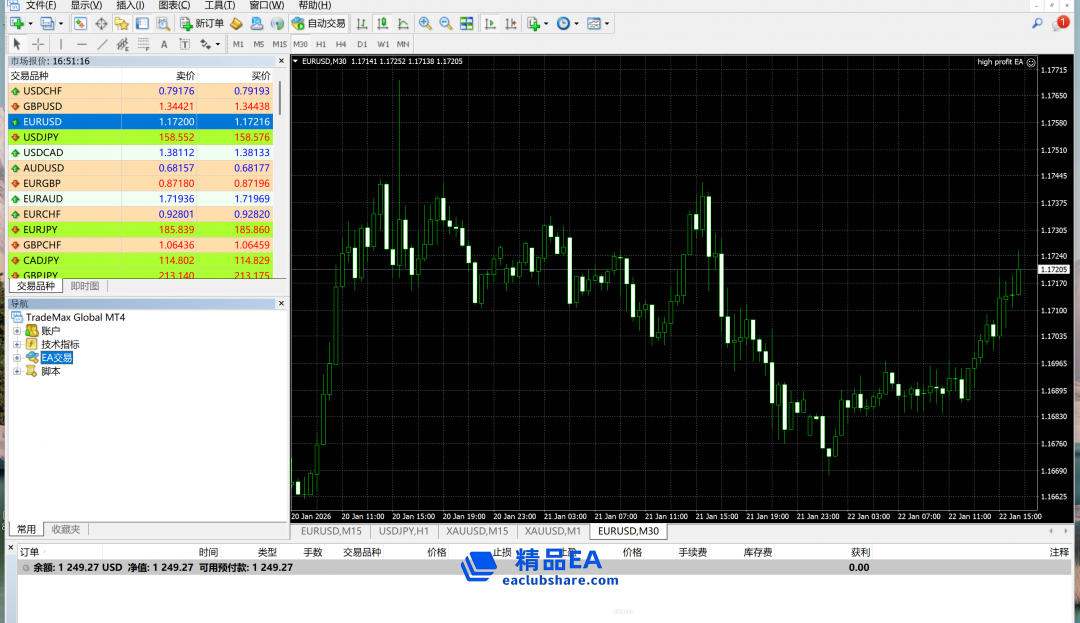This screenshot has height=623, width=1080.
Task: Open the chart periods clock dropdown arrow
Action: (x=576, y=23)
